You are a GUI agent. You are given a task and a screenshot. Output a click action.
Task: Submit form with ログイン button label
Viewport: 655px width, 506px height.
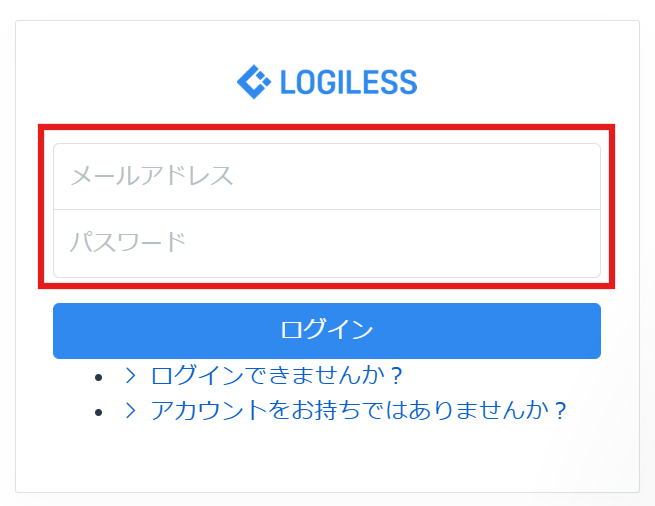point(326,330)
